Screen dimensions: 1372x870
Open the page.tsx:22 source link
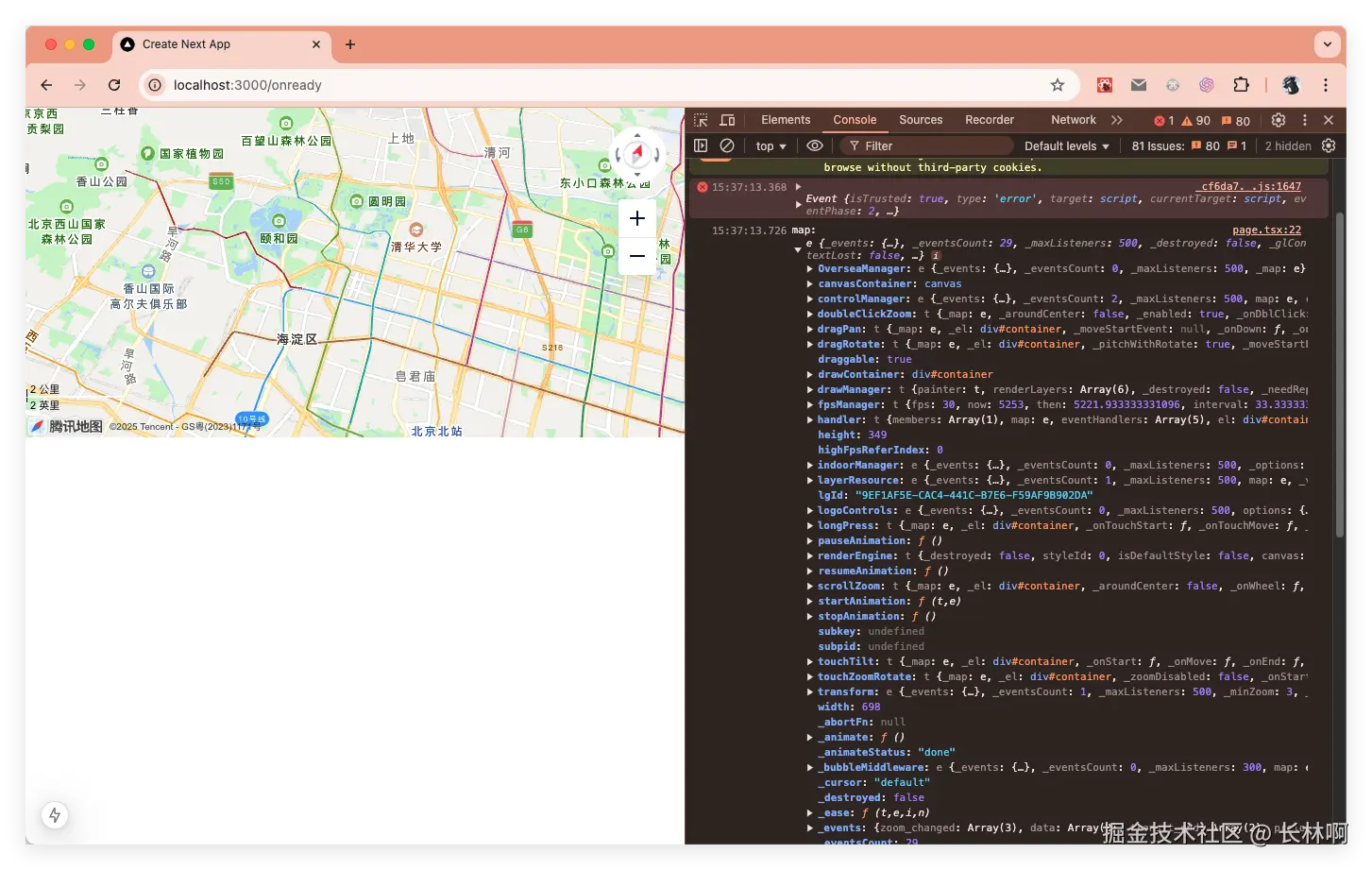pos(1266,230)
